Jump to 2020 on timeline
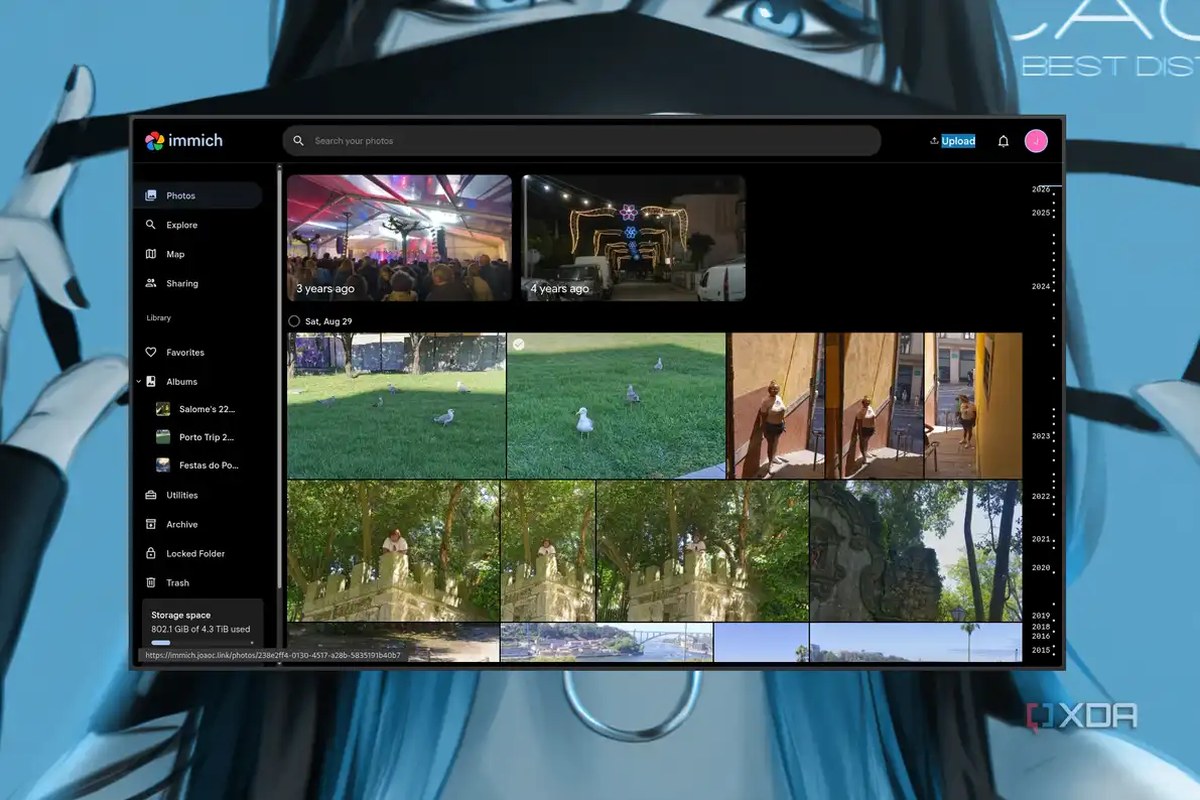The height and width of the screenshot is (800, 1200). pyautogui.click(x=1041, y=568)
